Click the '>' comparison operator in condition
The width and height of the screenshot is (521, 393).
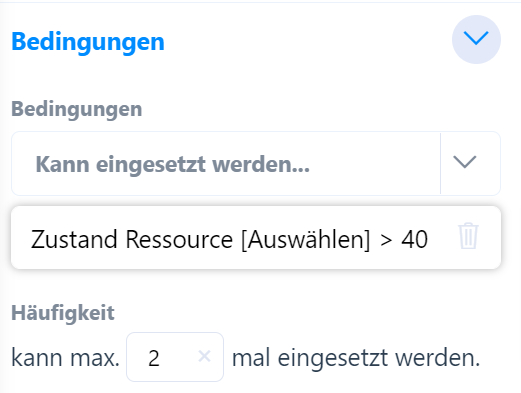click(x=386, y=241)
